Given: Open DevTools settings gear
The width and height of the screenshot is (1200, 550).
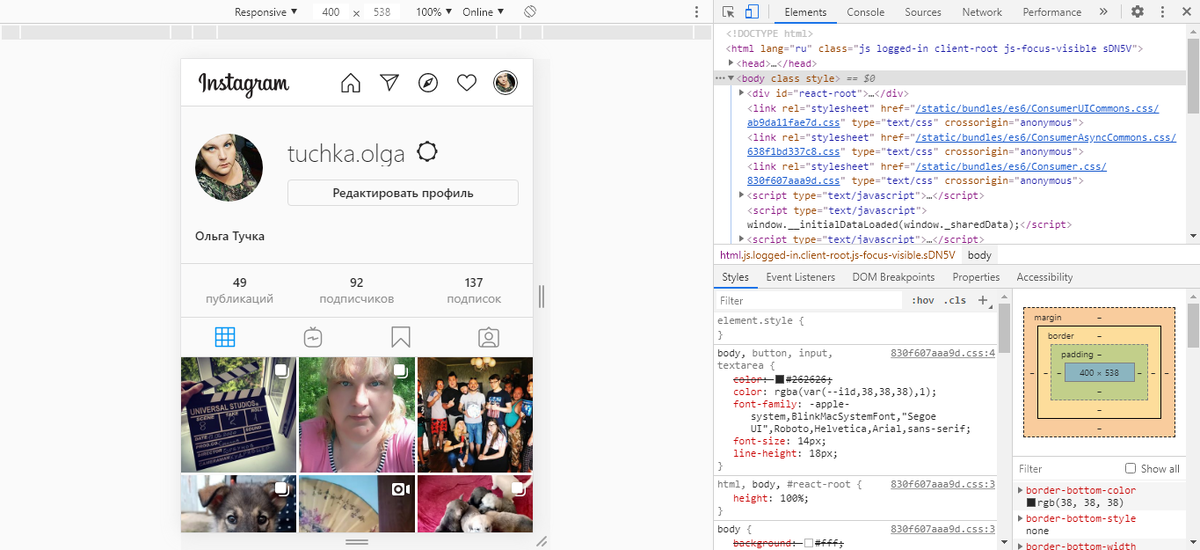Looking at the screenshot, I should [x=1137, y=12].
